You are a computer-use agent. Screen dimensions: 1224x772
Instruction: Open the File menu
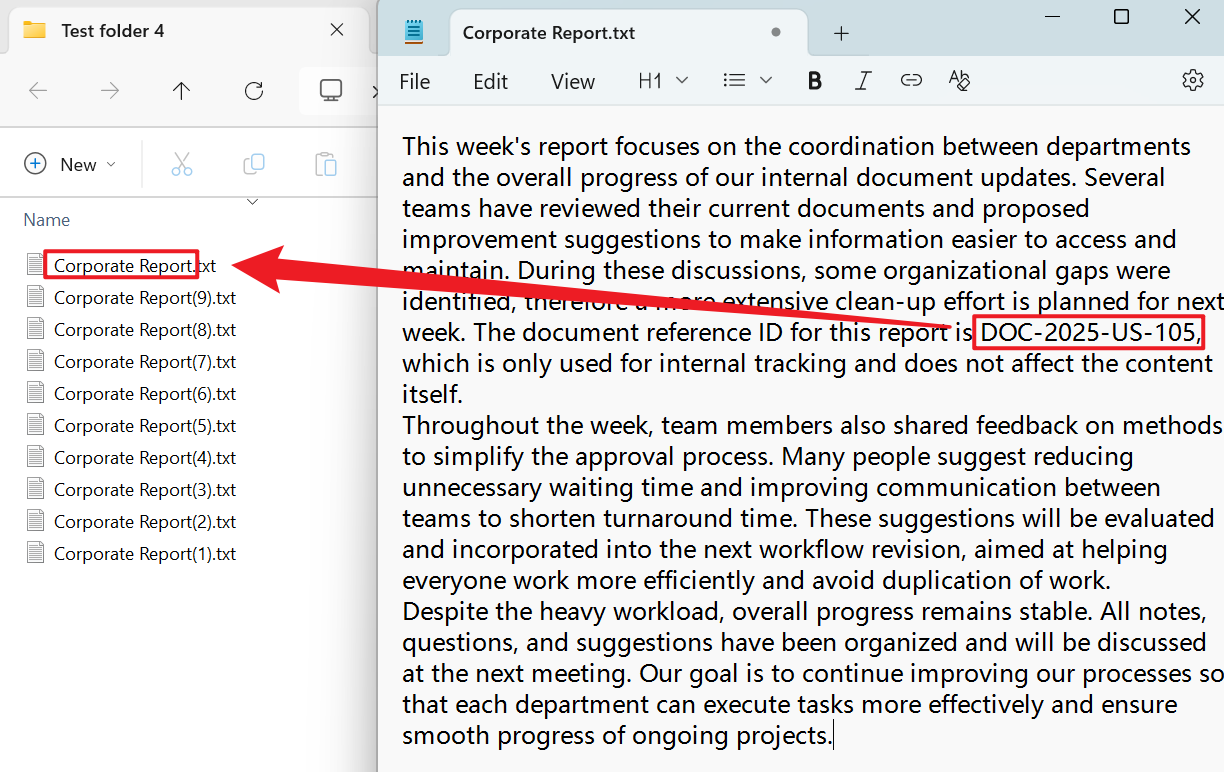pos(414,82)
